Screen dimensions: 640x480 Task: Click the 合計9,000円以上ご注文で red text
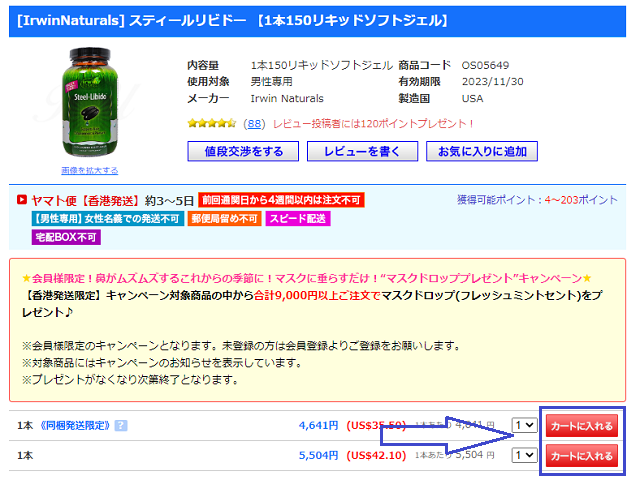click(317, 295)
